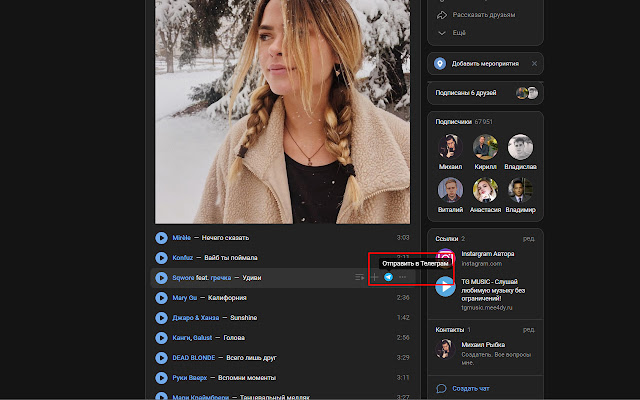This screenshot has height=400, width=640.
Task: Open the Galust artist link
Action: 202,338
